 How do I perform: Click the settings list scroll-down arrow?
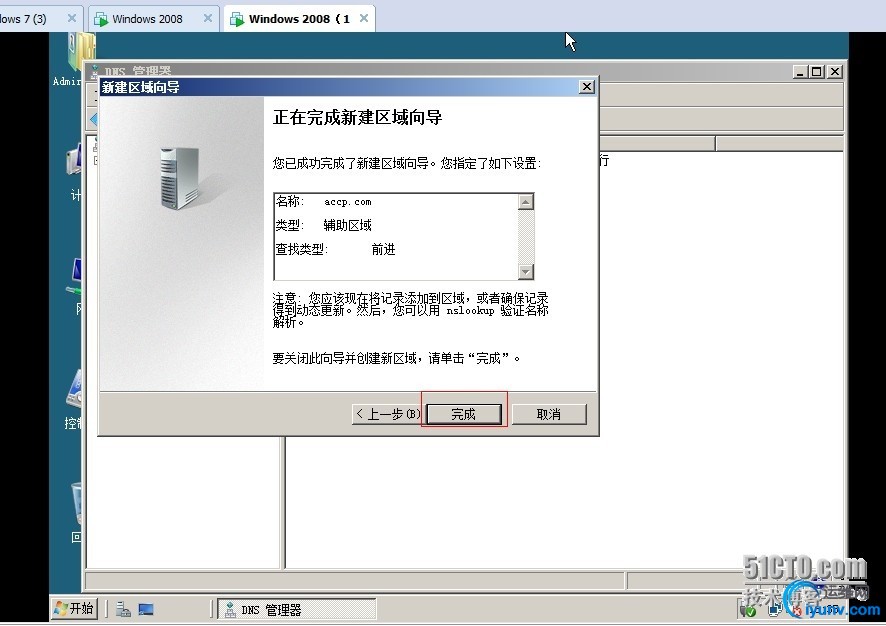tap(525, 271)
